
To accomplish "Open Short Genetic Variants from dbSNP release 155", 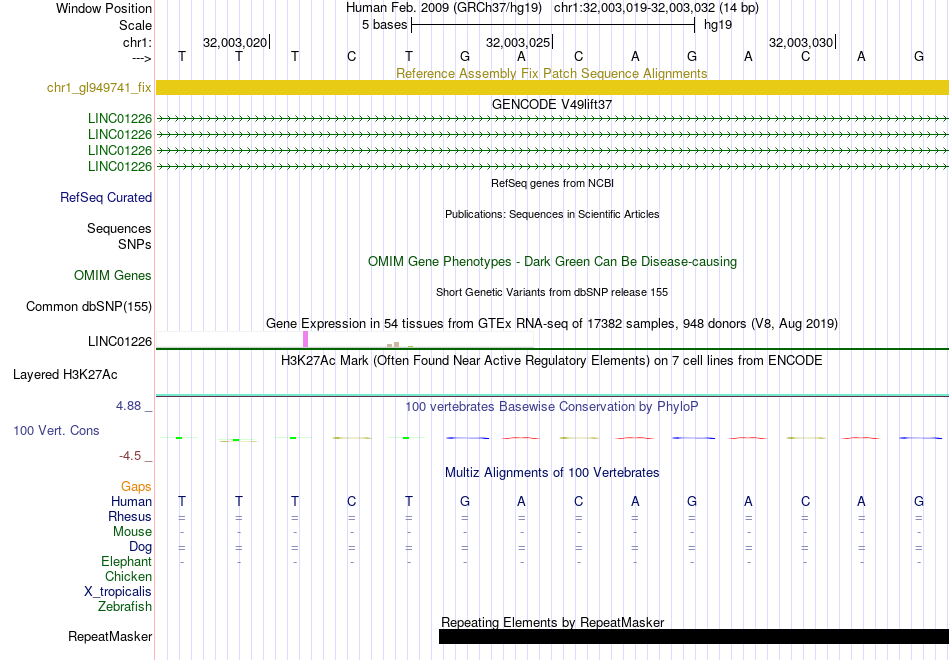I will (x=552, y=292).
